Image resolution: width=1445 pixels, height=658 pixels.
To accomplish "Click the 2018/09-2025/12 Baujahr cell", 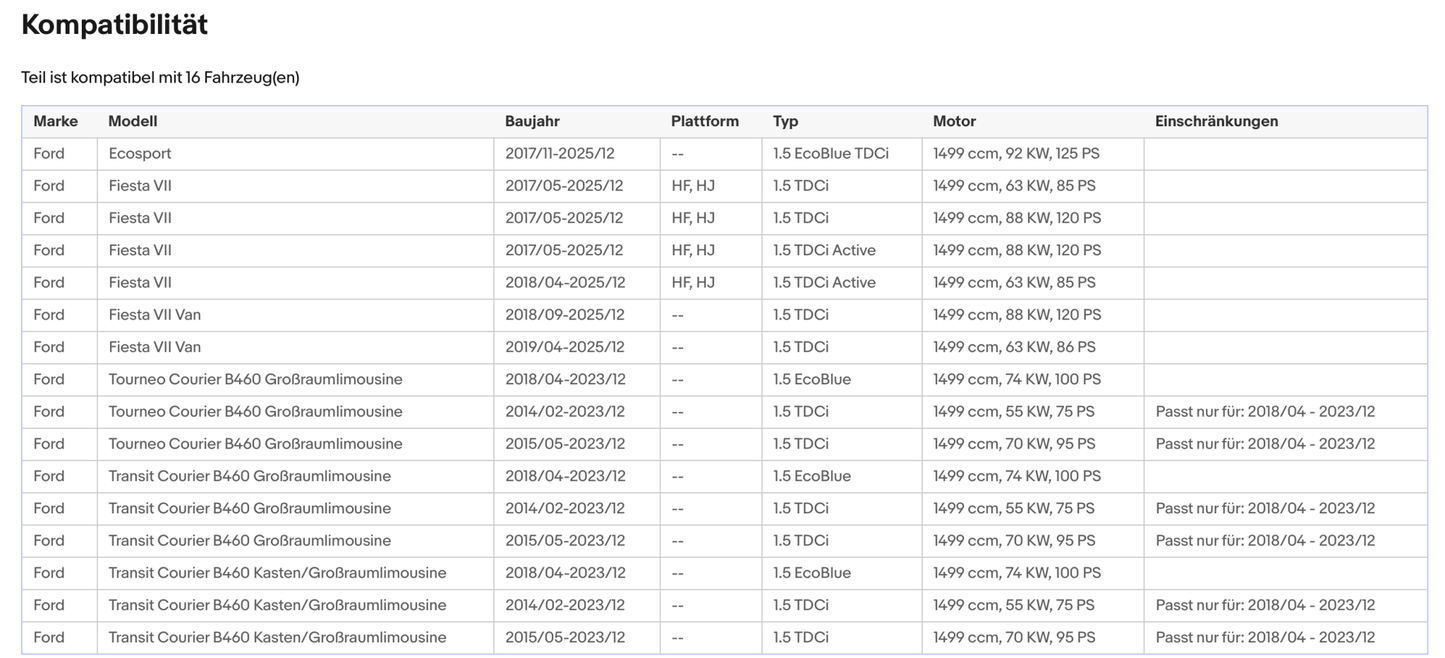I will [564, 315].
